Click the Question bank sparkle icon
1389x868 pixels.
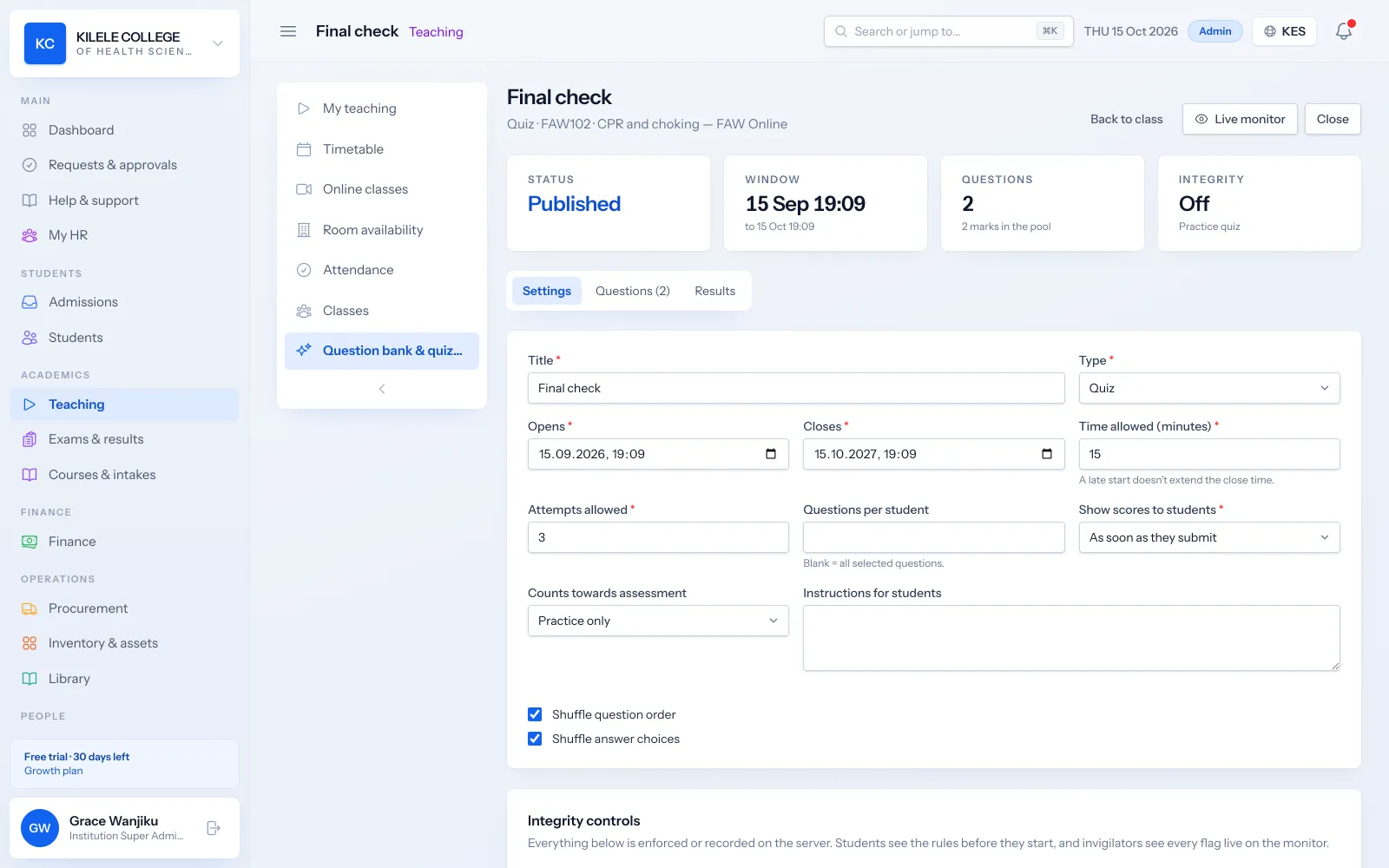(x=304, y=351)
